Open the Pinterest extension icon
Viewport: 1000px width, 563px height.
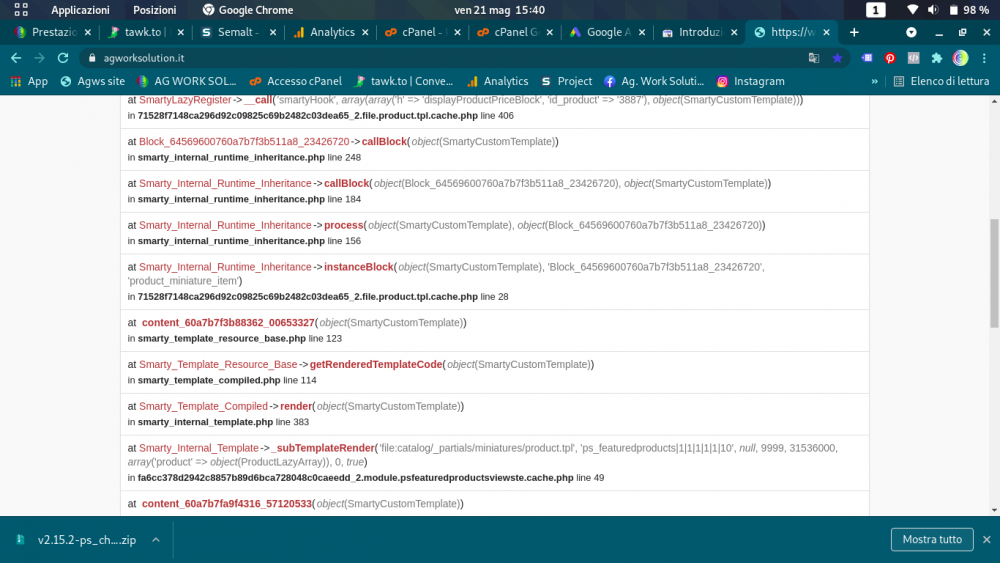pos(890,58)
